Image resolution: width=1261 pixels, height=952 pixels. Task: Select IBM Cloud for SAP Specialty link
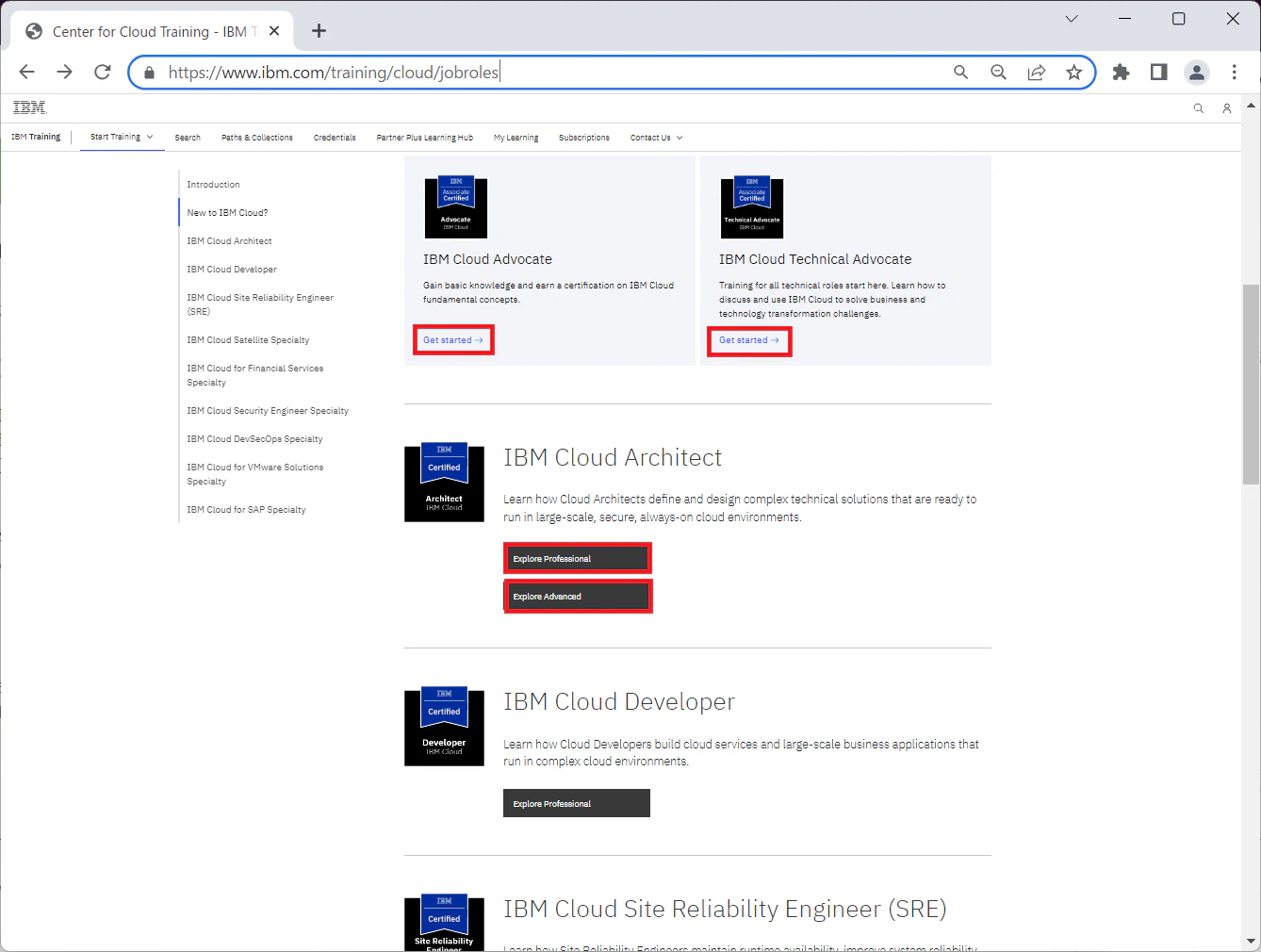246,510
